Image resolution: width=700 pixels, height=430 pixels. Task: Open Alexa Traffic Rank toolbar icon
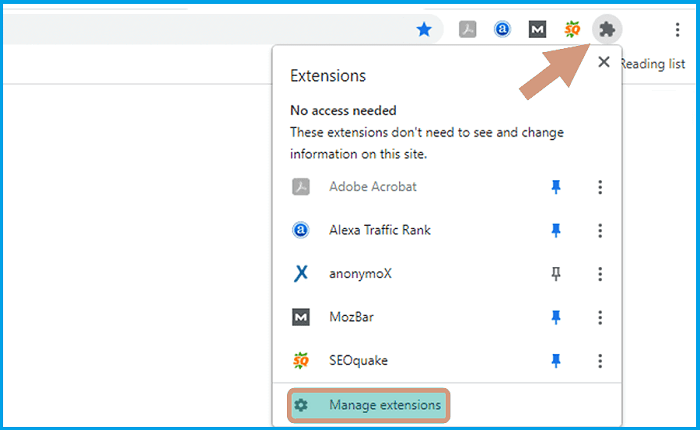(502, 29)
